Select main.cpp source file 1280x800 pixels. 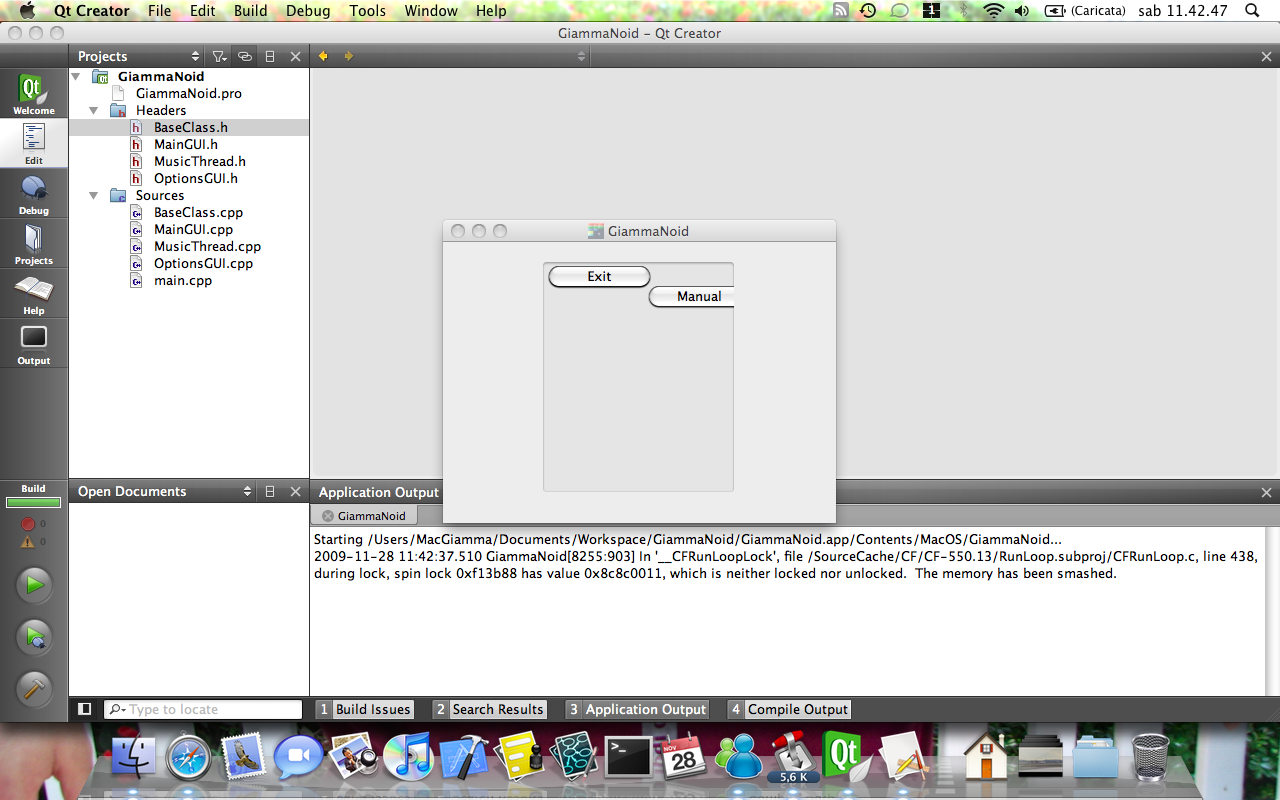(x=182, y=280)
